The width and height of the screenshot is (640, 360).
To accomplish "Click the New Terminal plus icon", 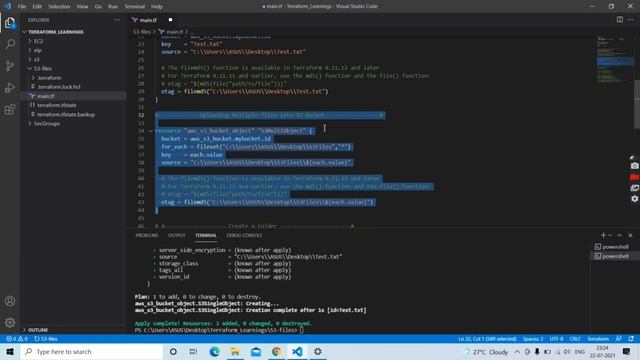I will (x=603, y=235).
